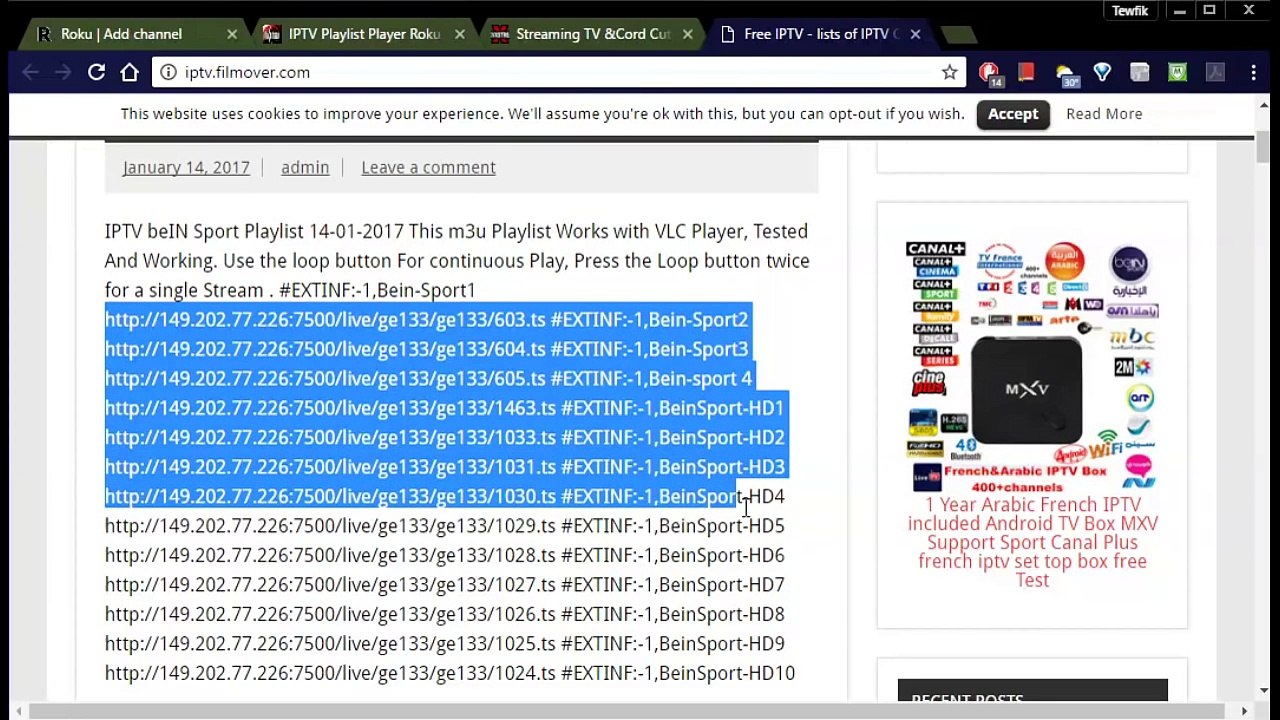Click the vertical scrollbar down arrow
This screenshot has width=1280, height=720.
(x=1264, y=690)
